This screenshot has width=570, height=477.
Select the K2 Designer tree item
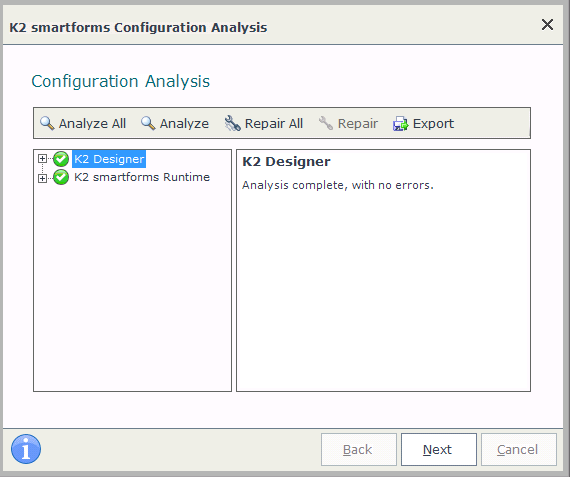click(109, 159)
